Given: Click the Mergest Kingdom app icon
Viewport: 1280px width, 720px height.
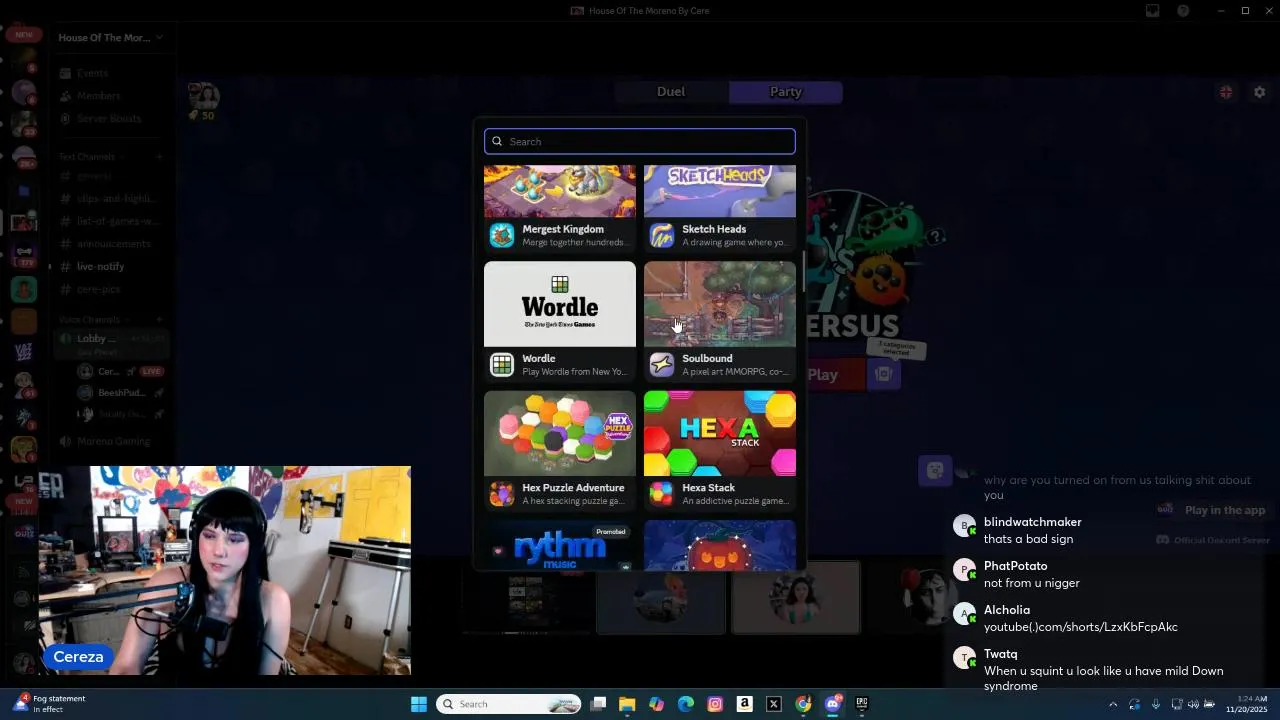Looking at the screenshot, I should [502, 235].
